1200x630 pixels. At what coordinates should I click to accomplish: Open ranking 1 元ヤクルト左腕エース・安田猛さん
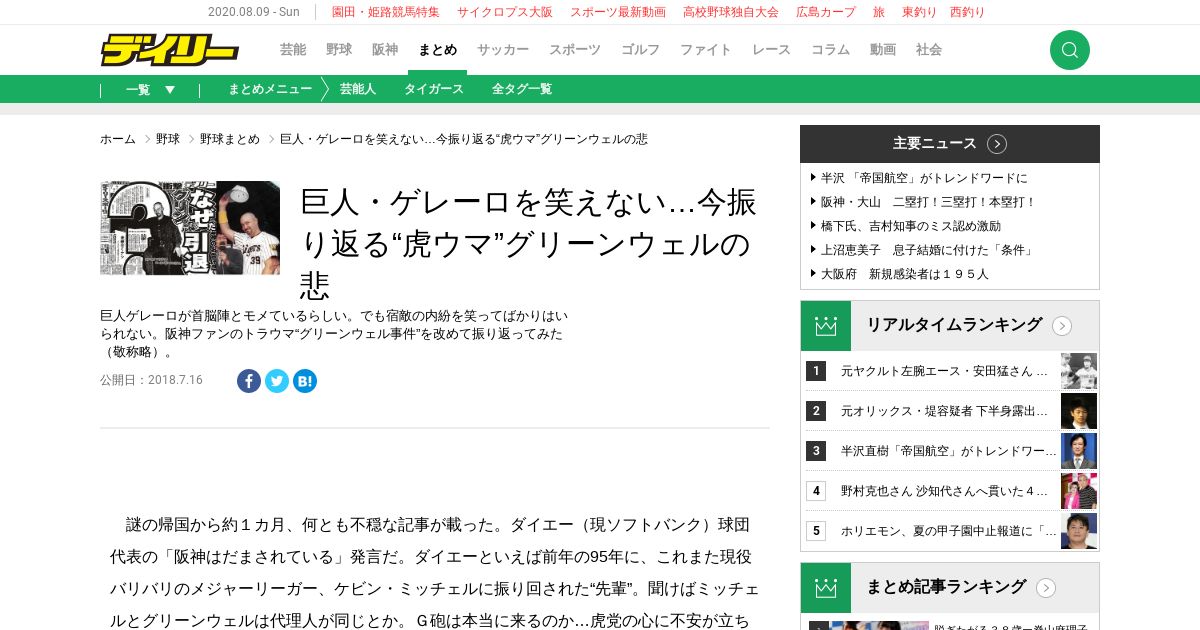tap(944, 371)
